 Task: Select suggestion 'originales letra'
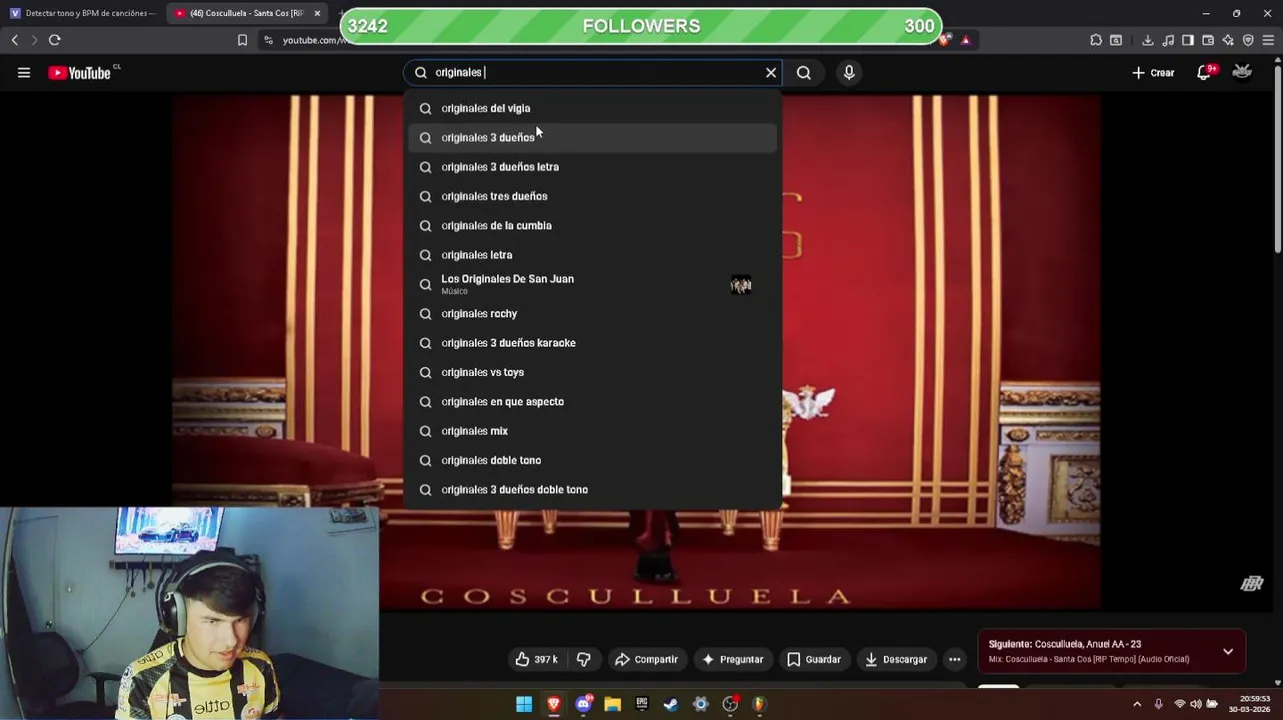pyautogui.click(x=593, y=255)
